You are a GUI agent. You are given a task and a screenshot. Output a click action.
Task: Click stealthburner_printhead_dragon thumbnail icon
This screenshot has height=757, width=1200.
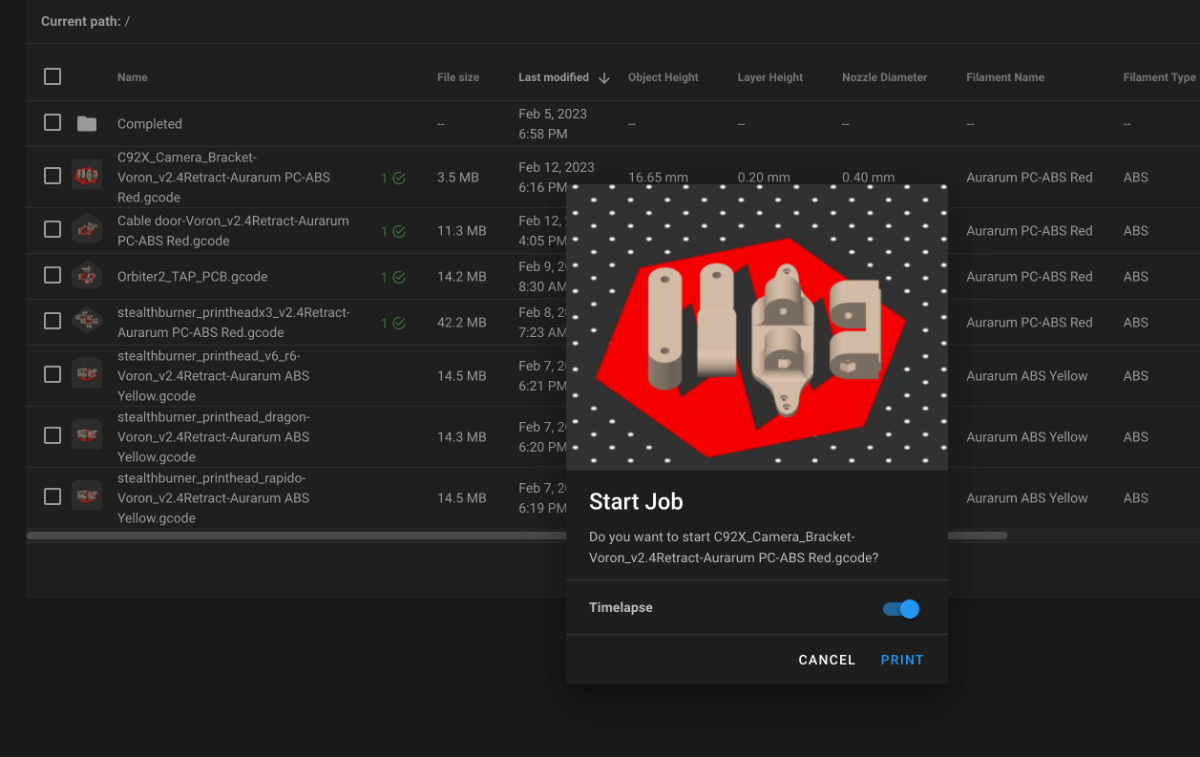(x=87, y=436)
